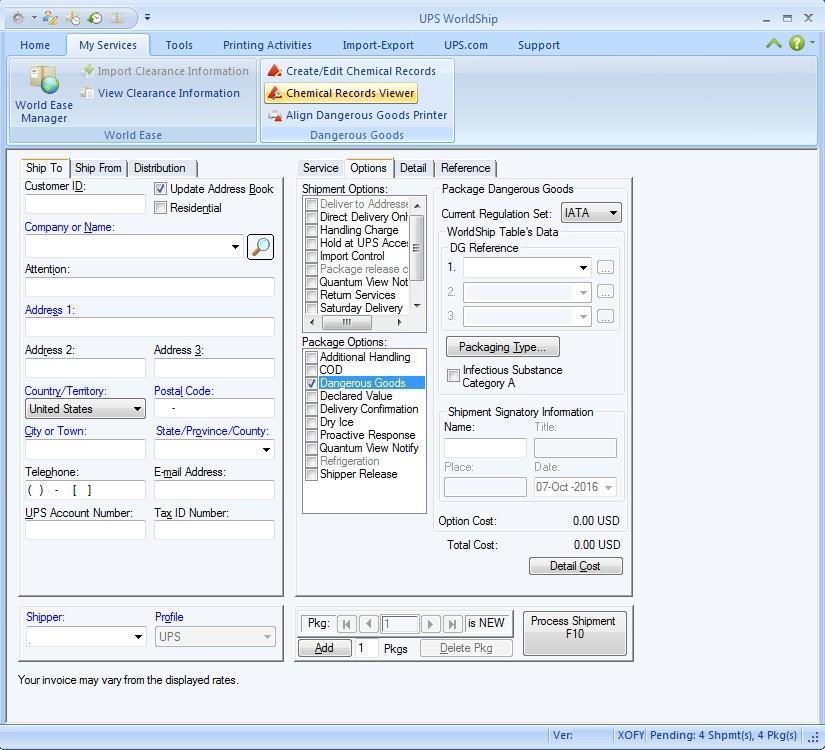The image size is (825, 750).
Task: Check Saturday Delivery shipment option
Action: pyautogui.click(x=311, y=308)
